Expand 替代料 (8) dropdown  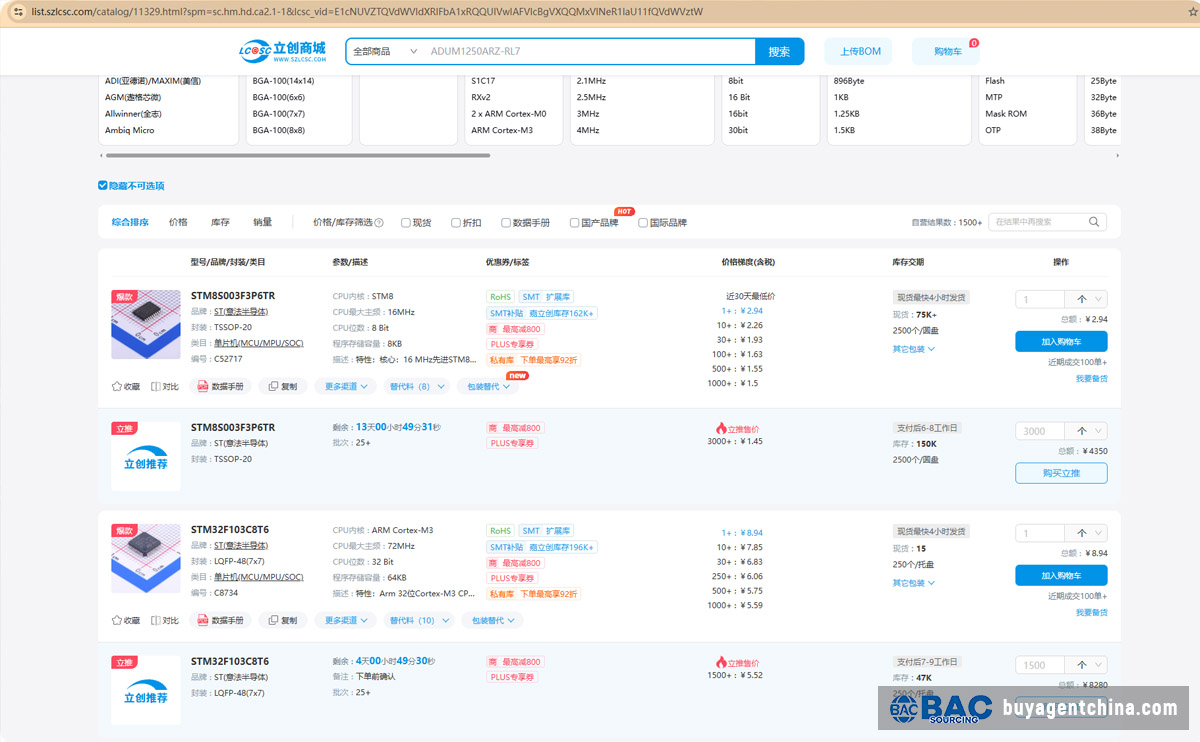click(x=416, y=386)
